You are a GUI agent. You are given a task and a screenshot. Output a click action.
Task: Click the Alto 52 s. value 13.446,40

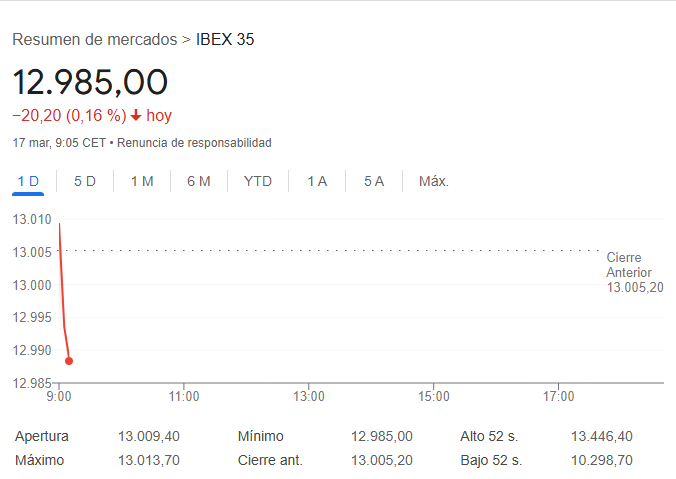[x=602, y=437]
